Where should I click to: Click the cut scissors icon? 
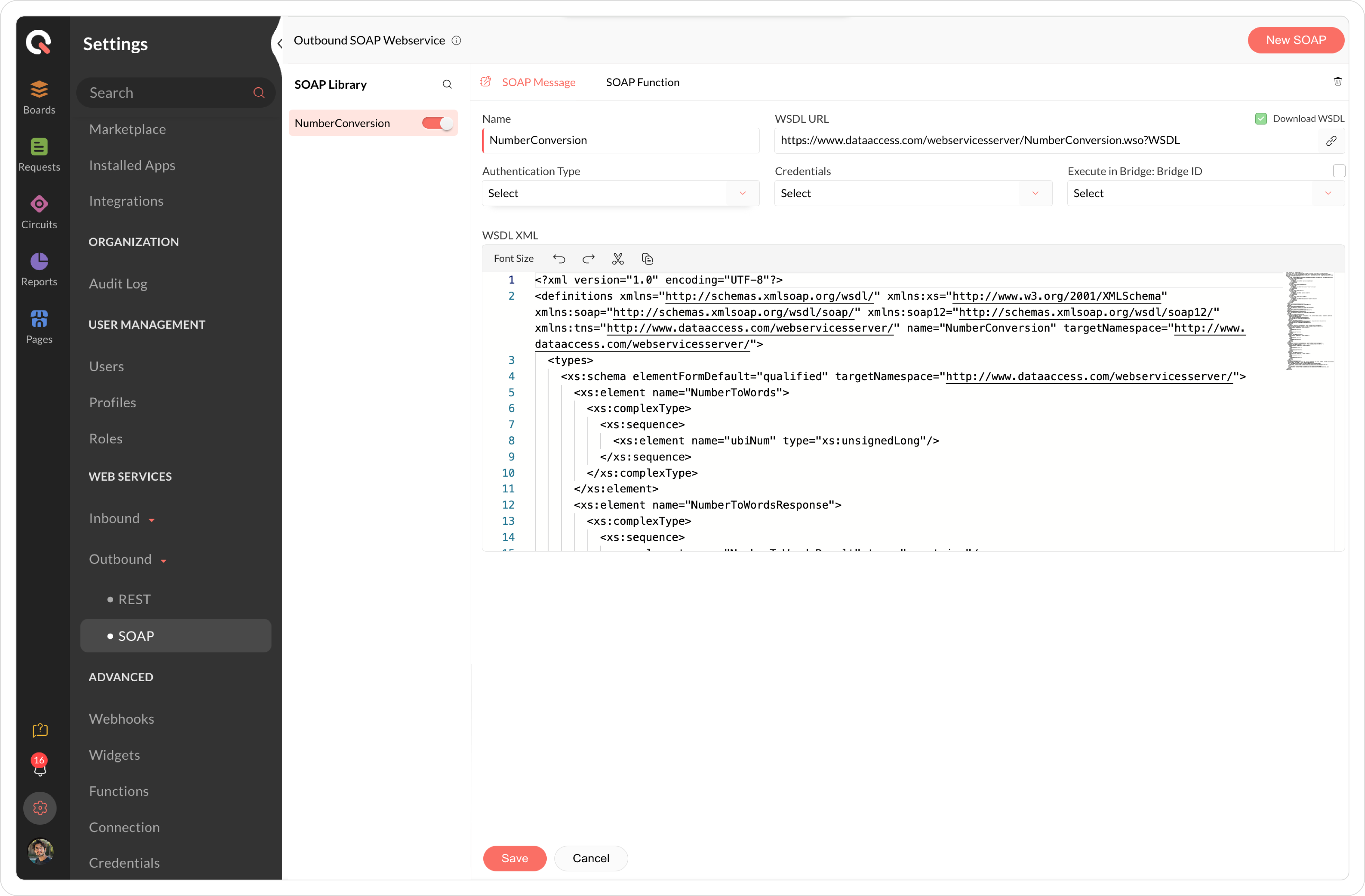pos(618,259)
